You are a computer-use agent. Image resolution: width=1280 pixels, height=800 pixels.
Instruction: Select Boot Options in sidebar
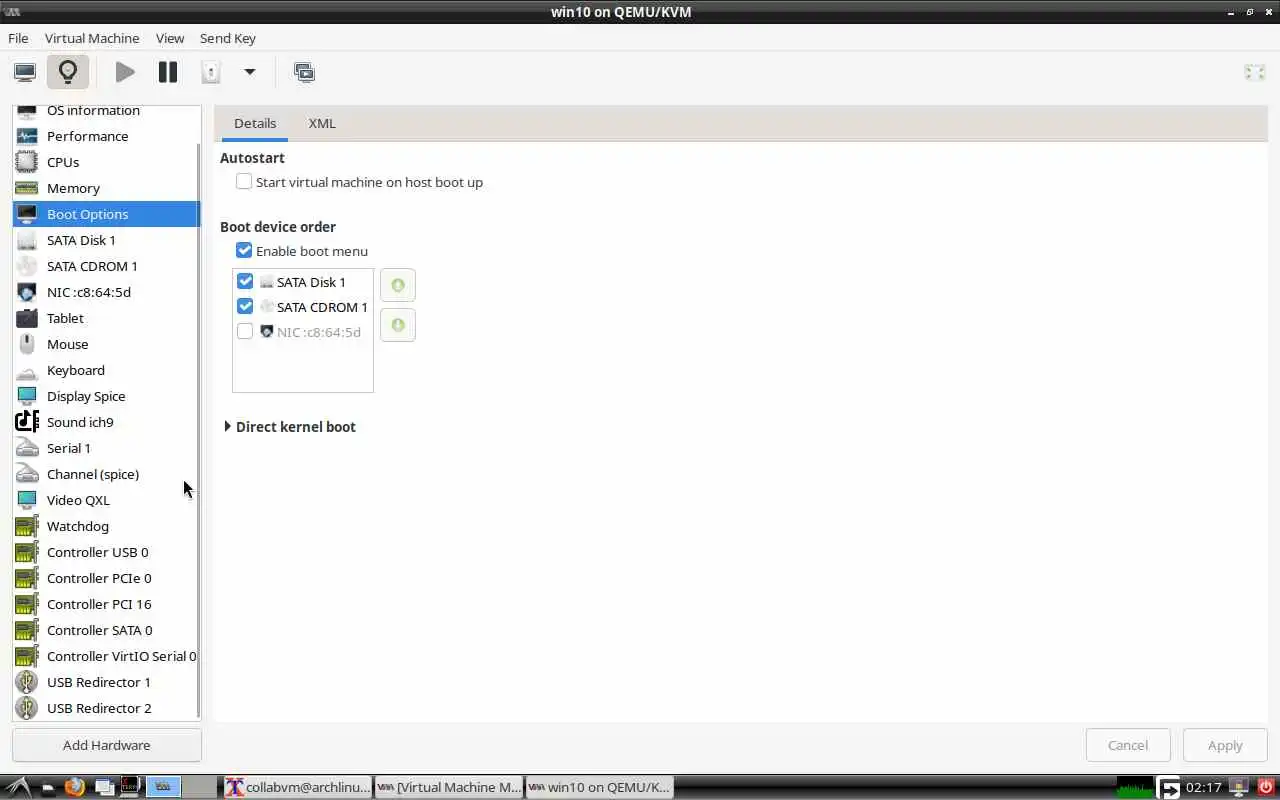106,214
